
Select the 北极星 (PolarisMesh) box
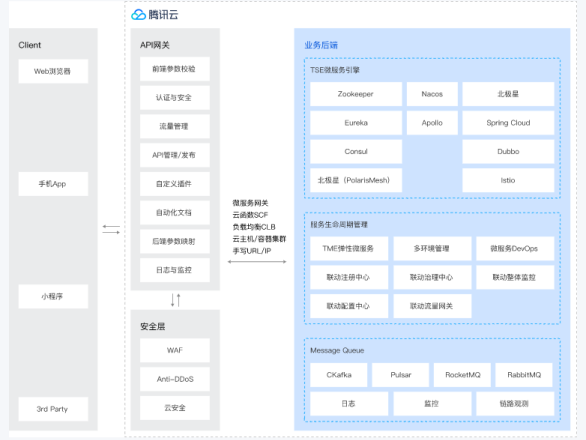point(356,180)
